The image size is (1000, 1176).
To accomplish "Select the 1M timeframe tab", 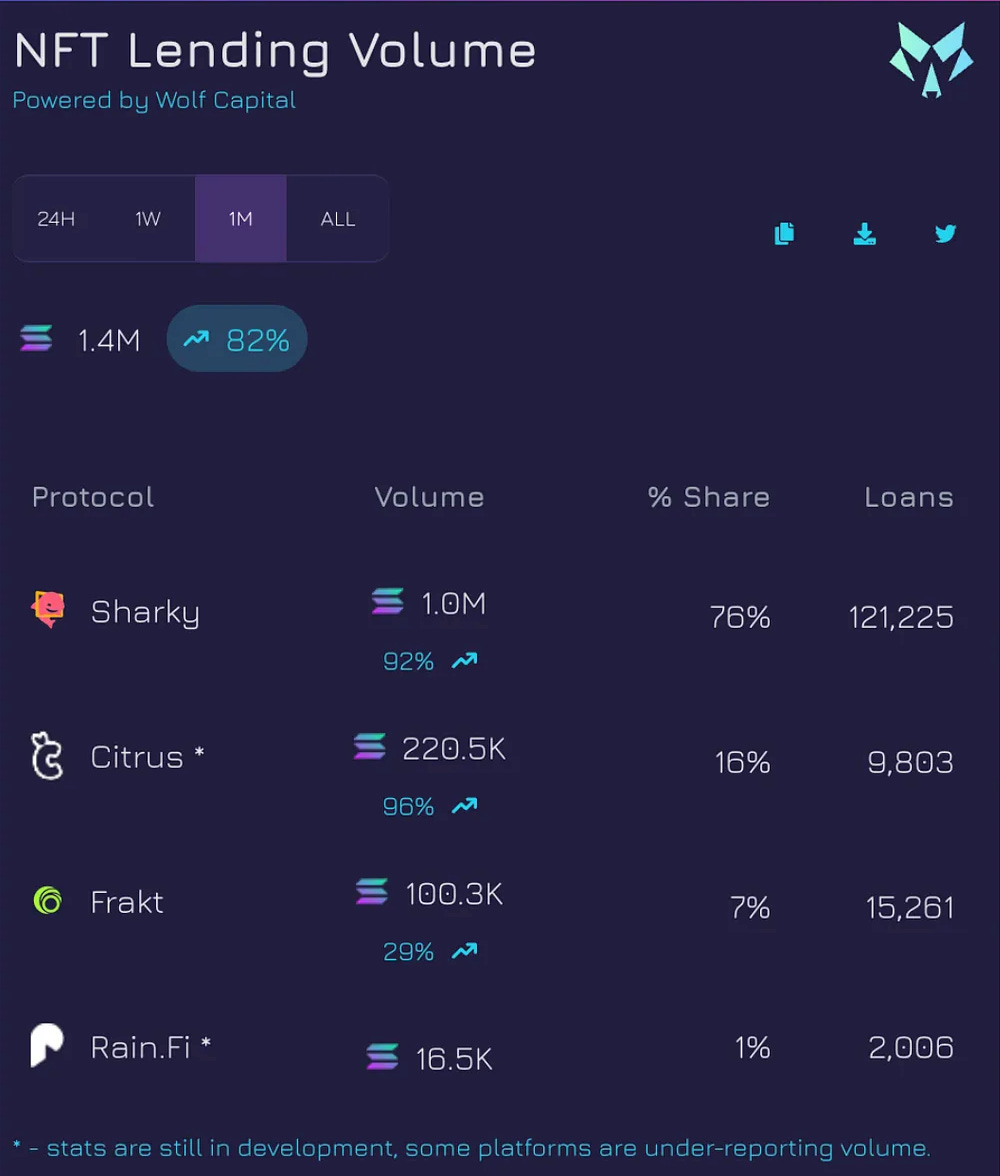I will 241,219.
